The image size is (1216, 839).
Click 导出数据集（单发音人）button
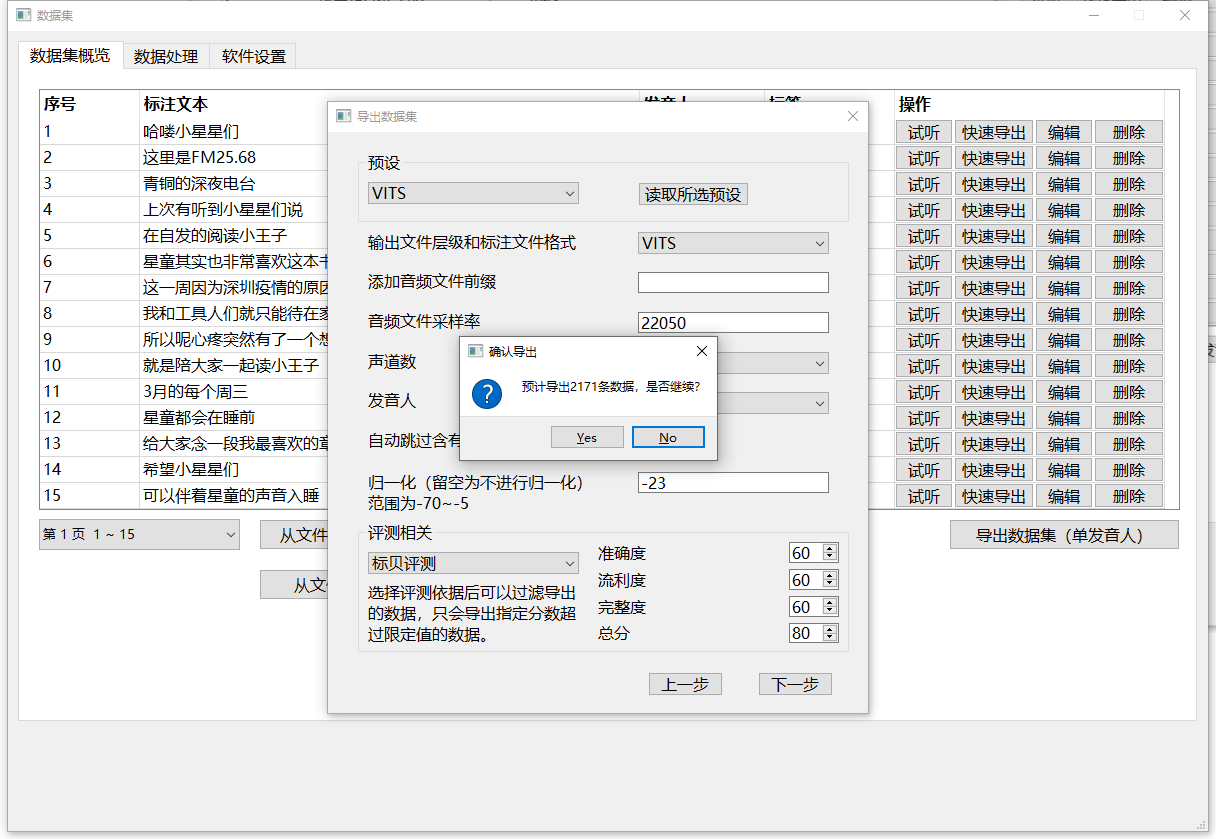[1064, 535]
